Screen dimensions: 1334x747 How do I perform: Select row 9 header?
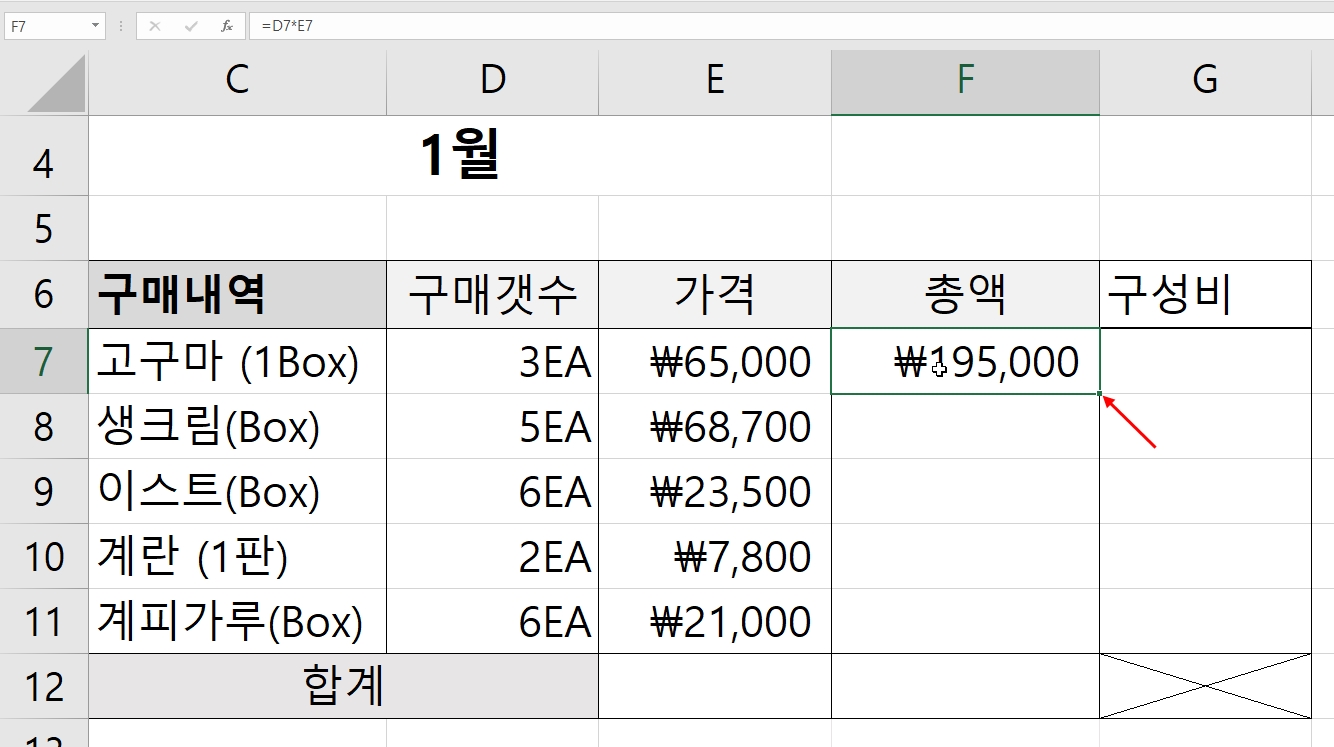point(44,491)
